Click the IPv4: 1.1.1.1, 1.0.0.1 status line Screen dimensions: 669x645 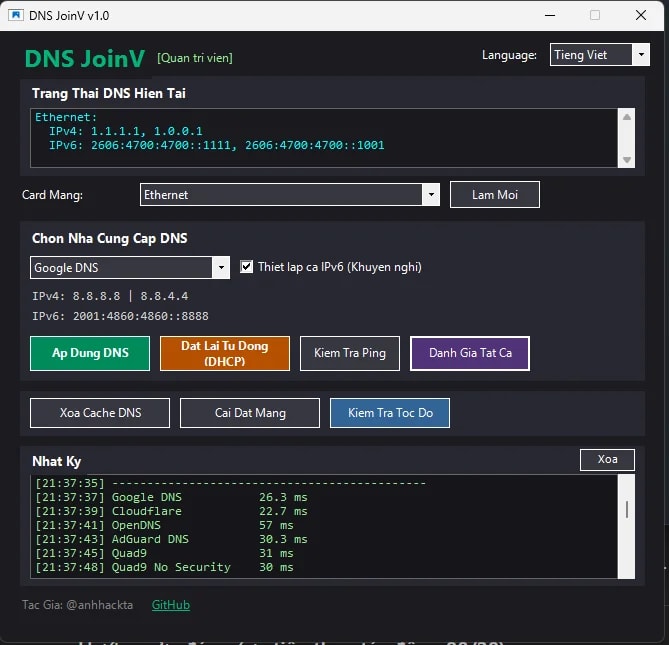[126, 131]
